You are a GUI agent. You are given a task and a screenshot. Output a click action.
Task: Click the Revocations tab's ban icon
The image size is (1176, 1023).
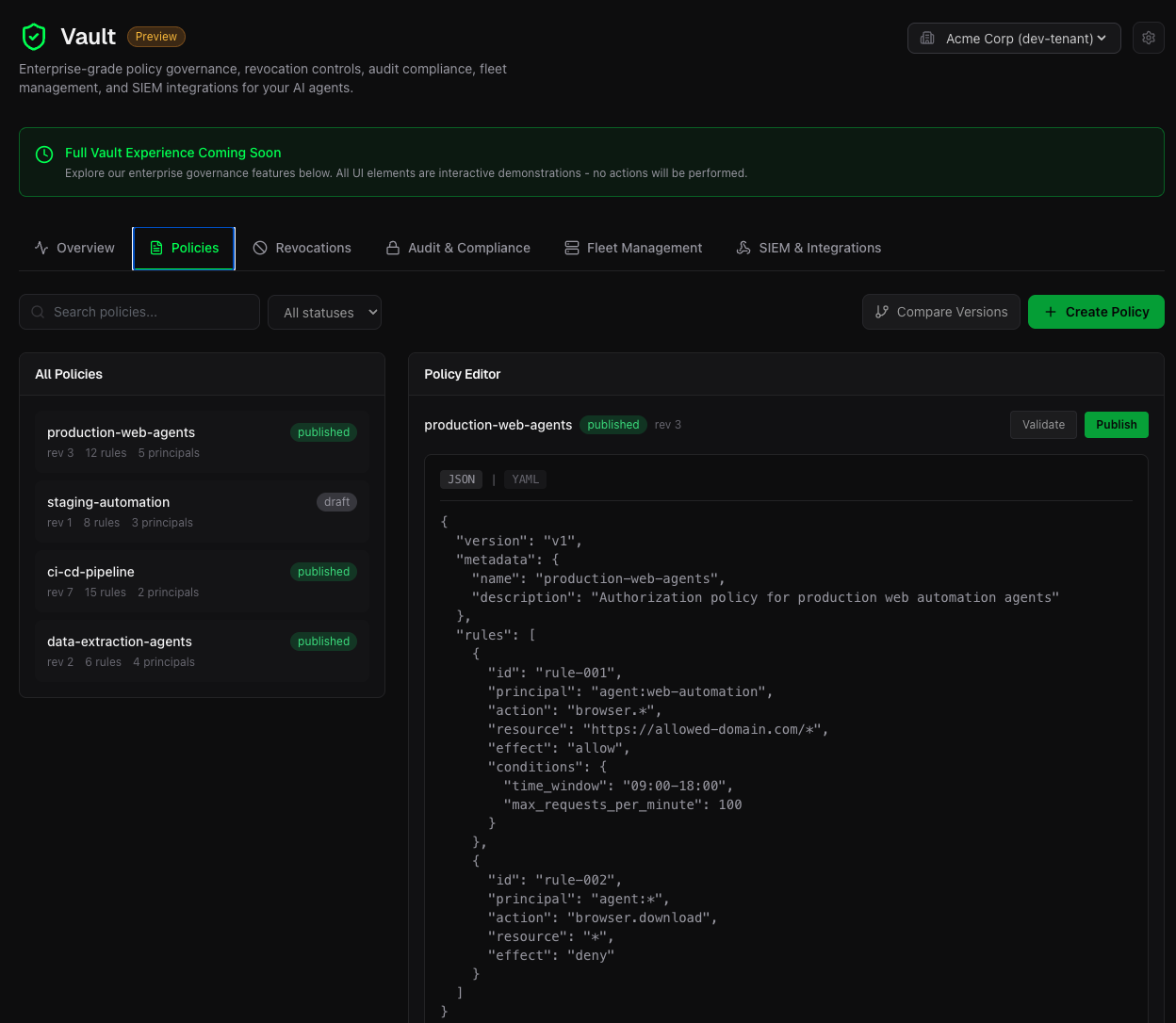(260, 248)
